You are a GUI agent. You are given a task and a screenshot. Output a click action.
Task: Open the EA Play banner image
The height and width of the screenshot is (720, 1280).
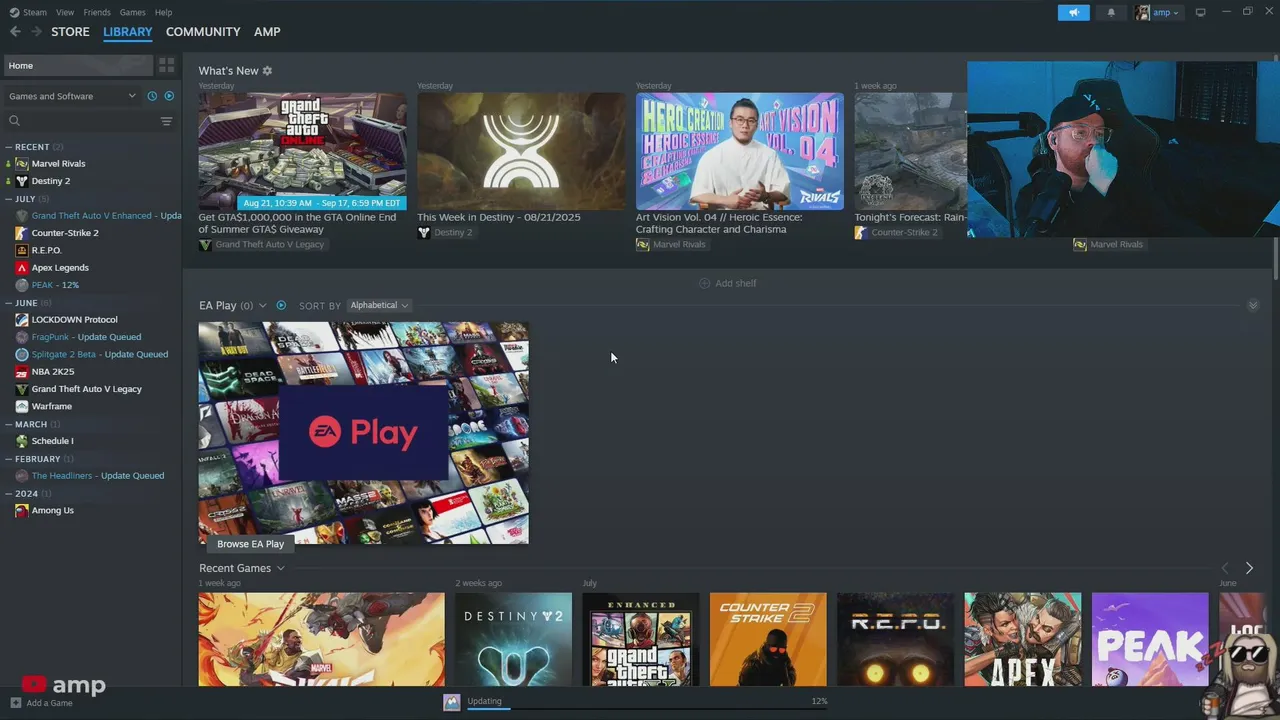pos(363,433)
